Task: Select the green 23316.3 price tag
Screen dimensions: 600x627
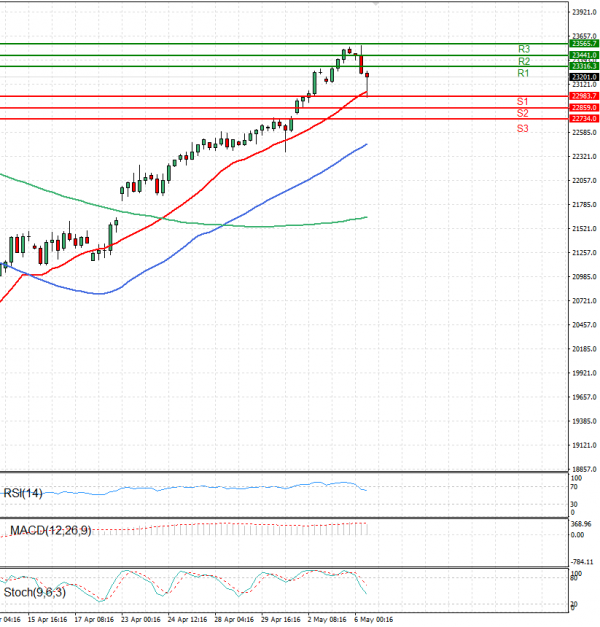Action: pos(584,66)
